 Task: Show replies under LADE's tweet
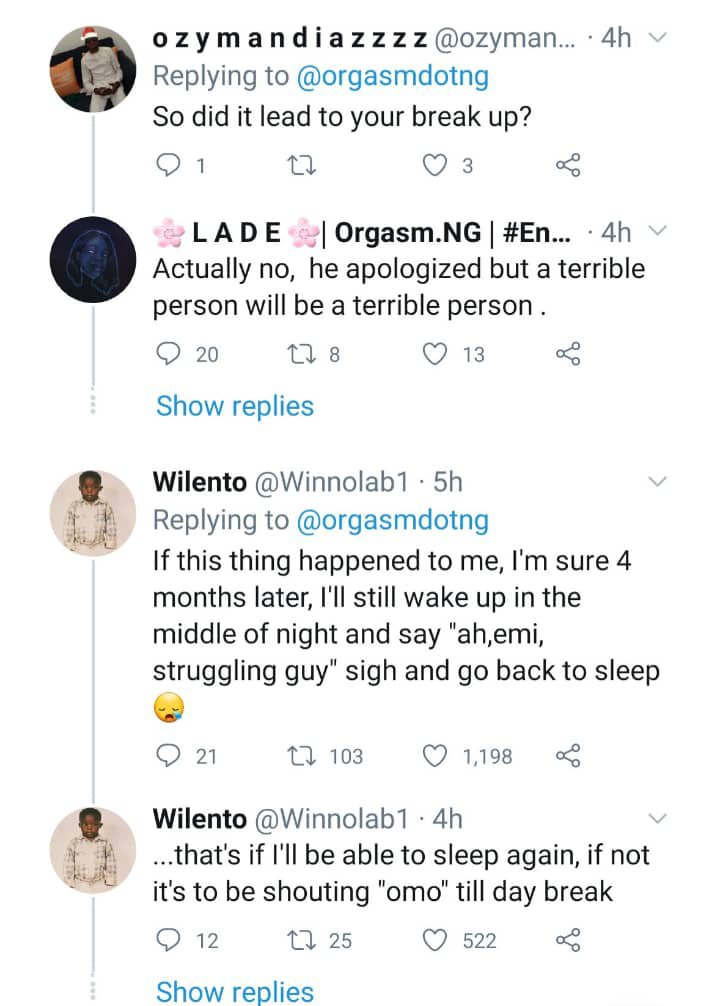pos(235,406)
